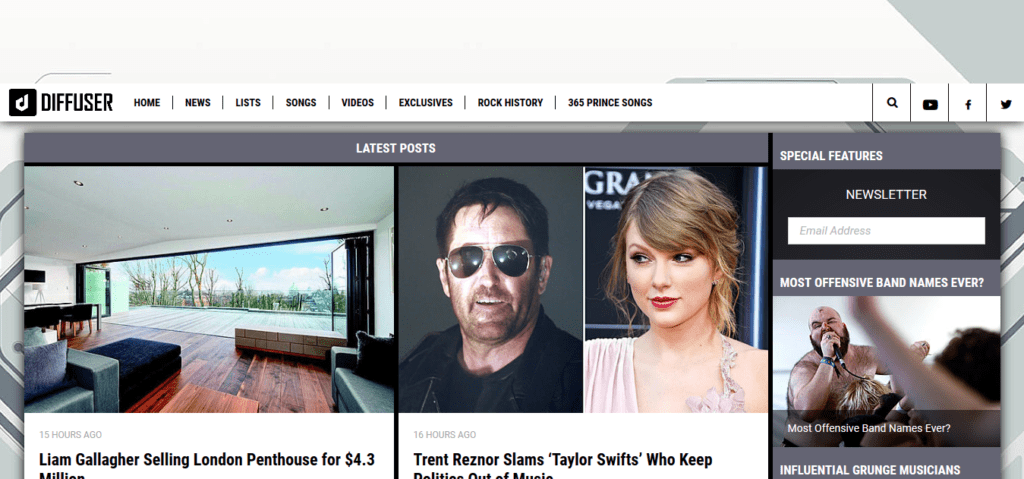1024x479 pixels.
Task: Open the Exclusives menu item
Action: click(425, 103)
